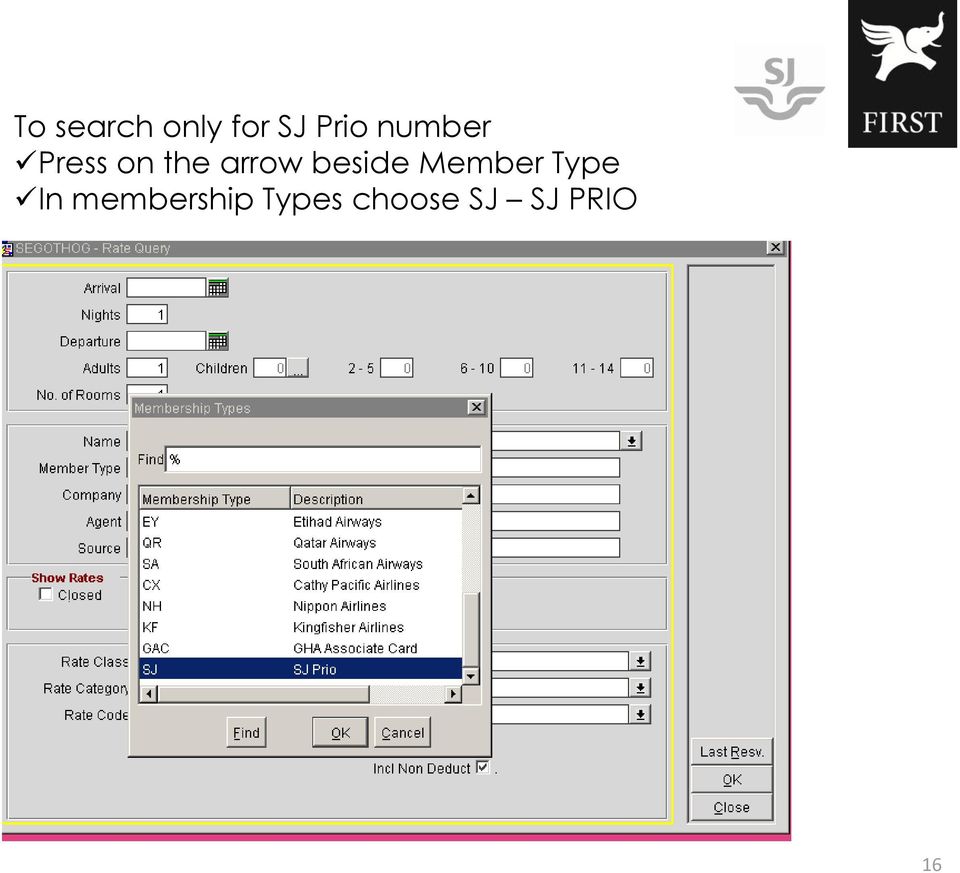
Task: Click the Departure date input field
Action: pos(166,341)
